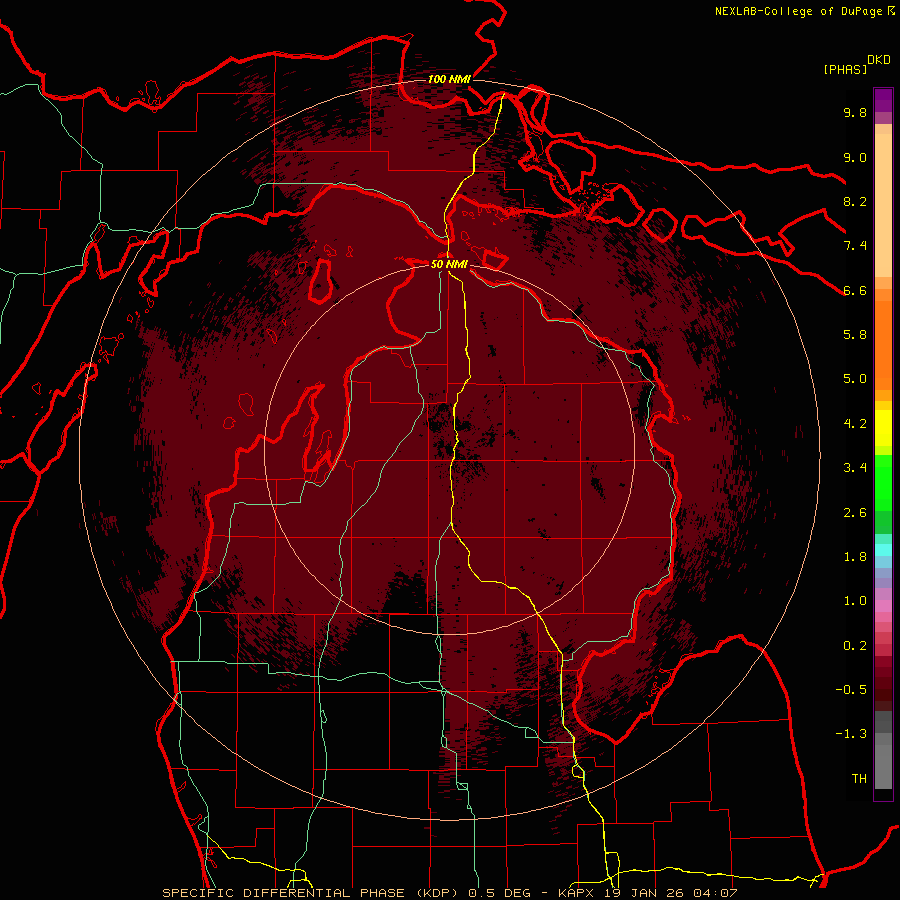The image size is (900, 900).
Task: Click the 100 NMI range ring label
Action: tap(449, 79)
